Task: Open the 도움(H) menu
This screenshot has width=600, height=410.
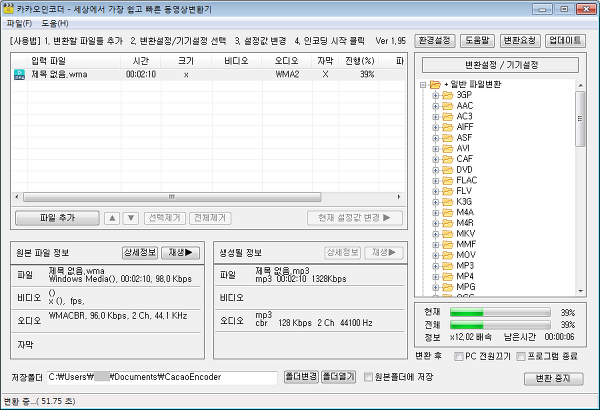Action: [x=55, y=24]
